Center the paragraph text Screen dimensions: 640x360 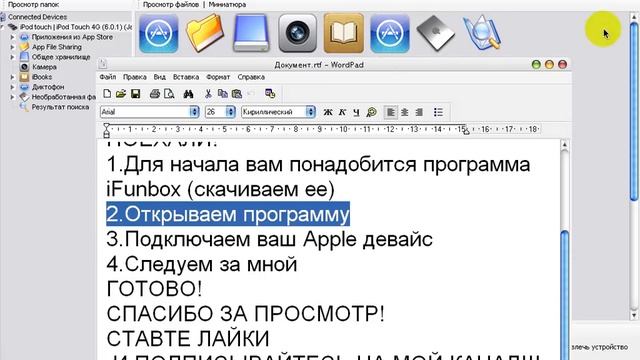coord(405,112)
